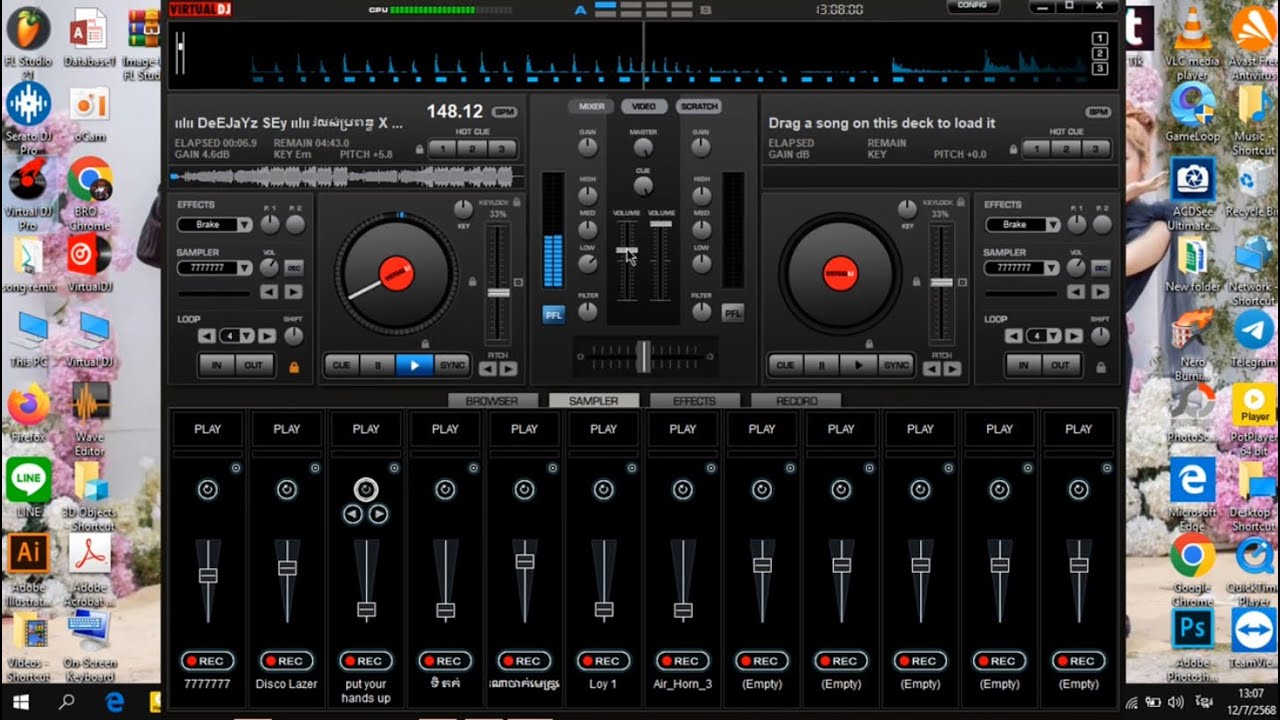Trigger right deck hot cue 3
Screen dimensions: 1280x720
[x=1095, y=149]
